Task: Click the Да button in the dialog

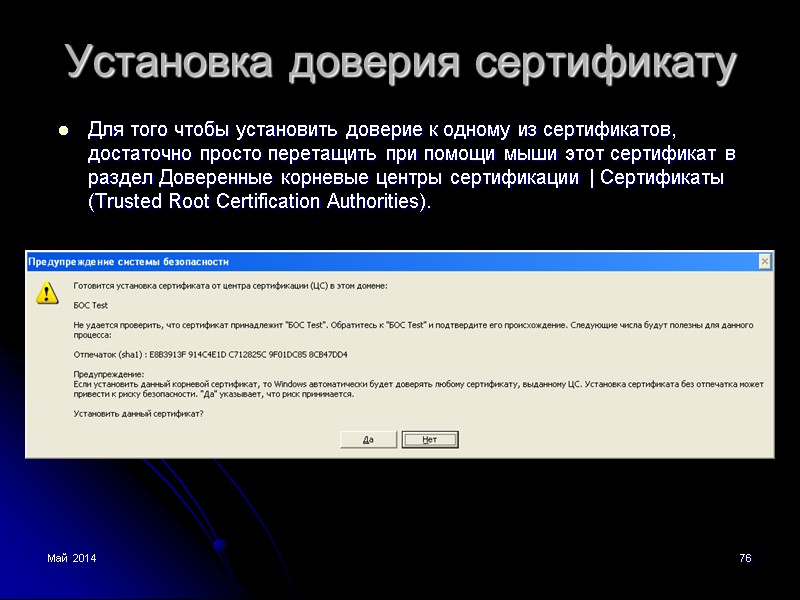Action: [368, 439]
